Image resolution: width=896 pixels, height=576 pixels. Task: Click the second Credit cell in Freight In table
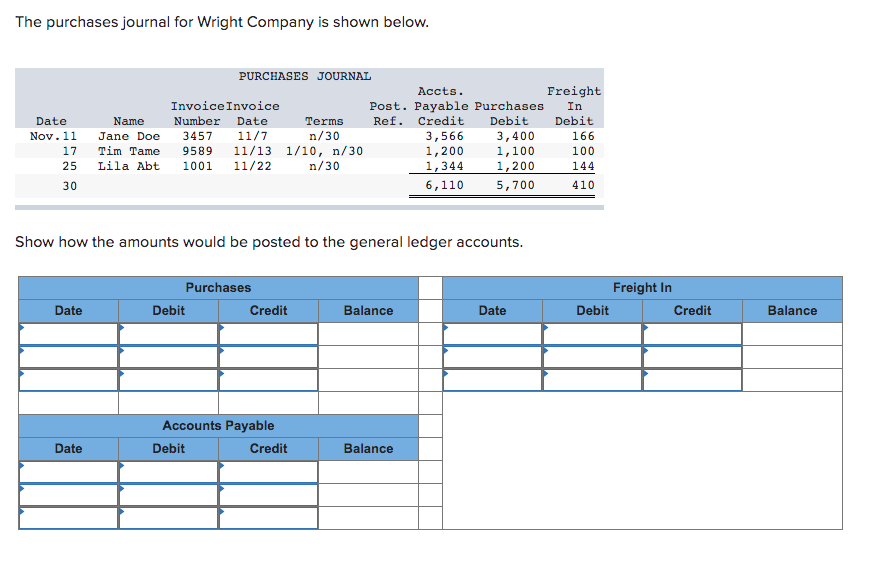pyautogui.click(x=692, y=357)
